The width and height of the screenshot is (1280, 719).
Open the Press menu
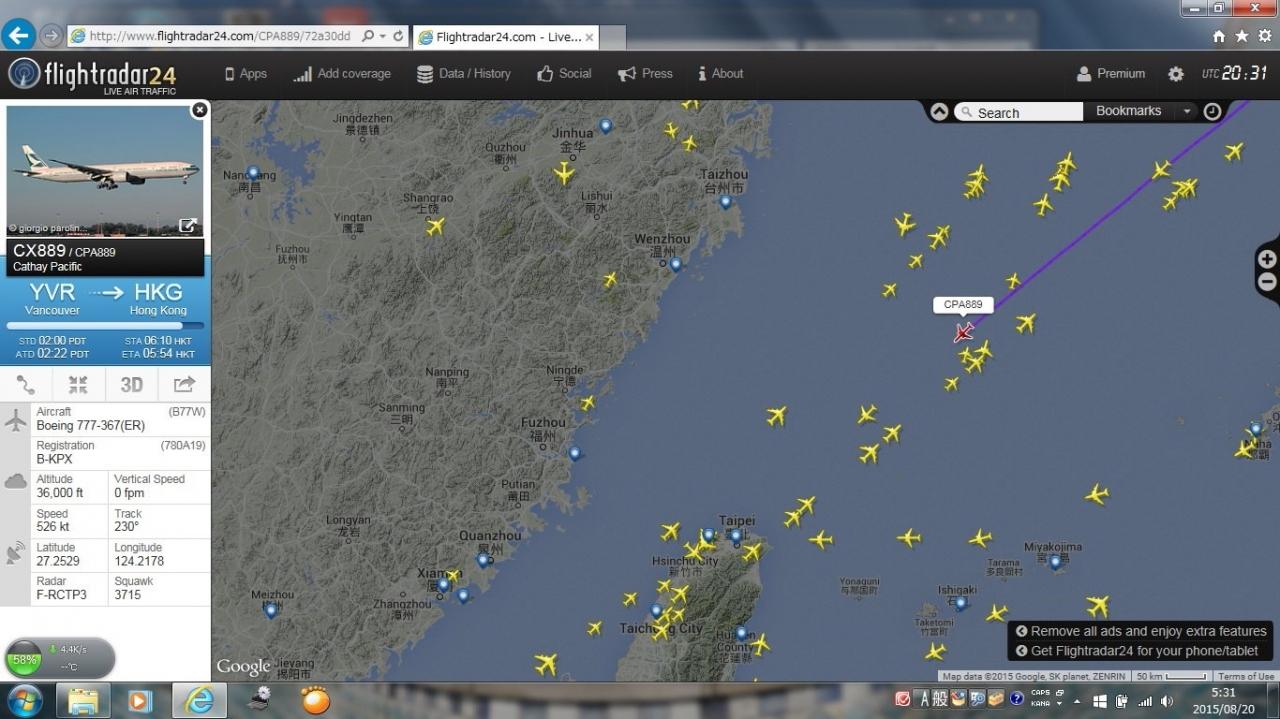(x=645, y=74)
